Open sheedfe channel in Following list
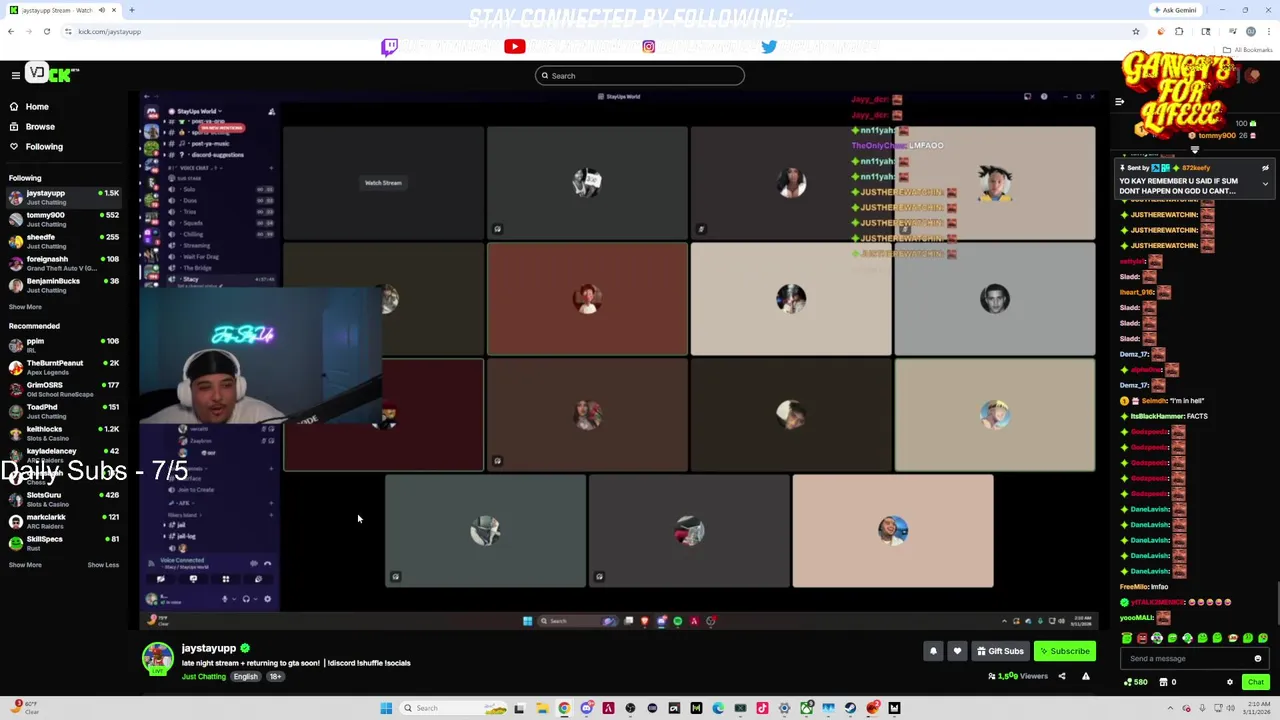The height and width of the screenshot is (720, 1280). point(62,241)
